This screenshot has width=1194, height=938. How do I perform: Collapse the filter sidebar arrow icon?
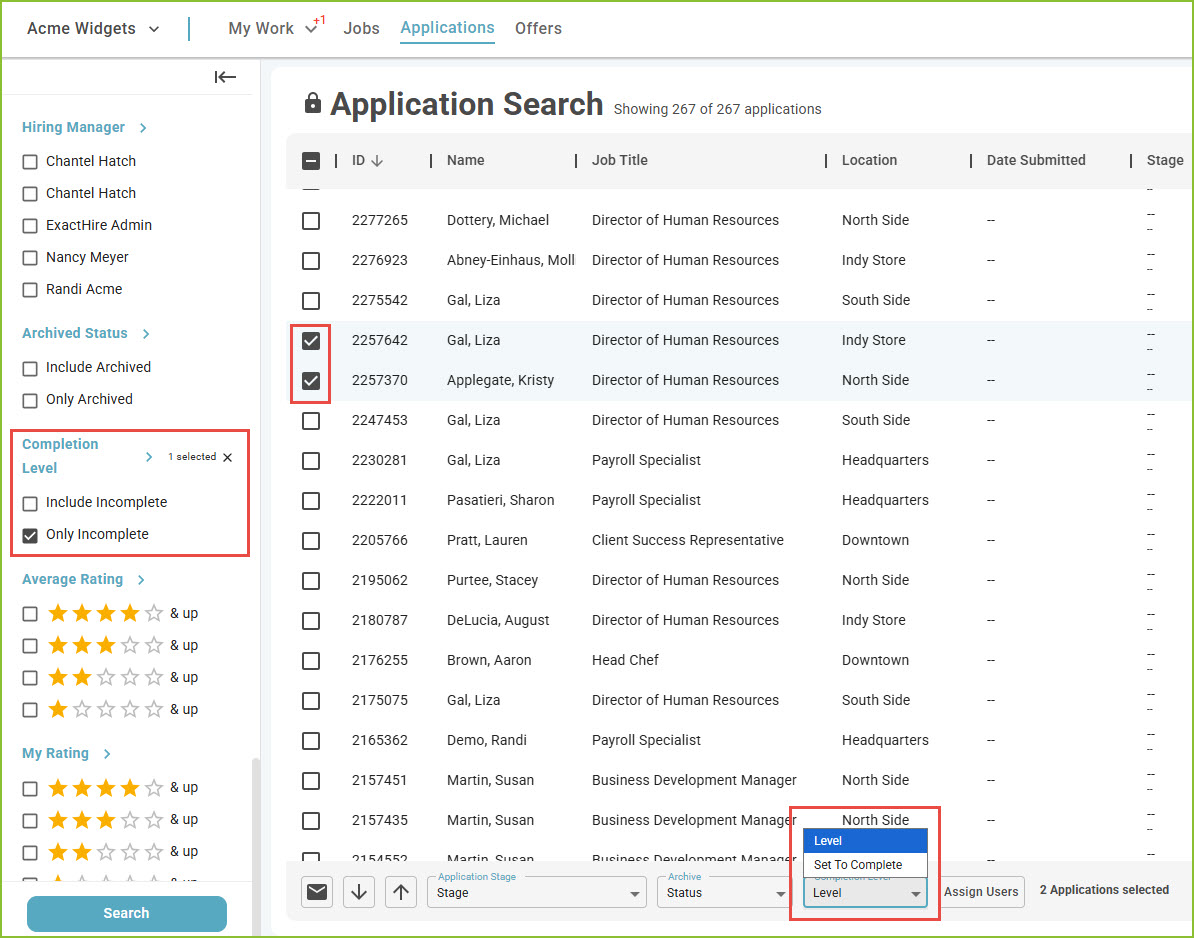225,77
